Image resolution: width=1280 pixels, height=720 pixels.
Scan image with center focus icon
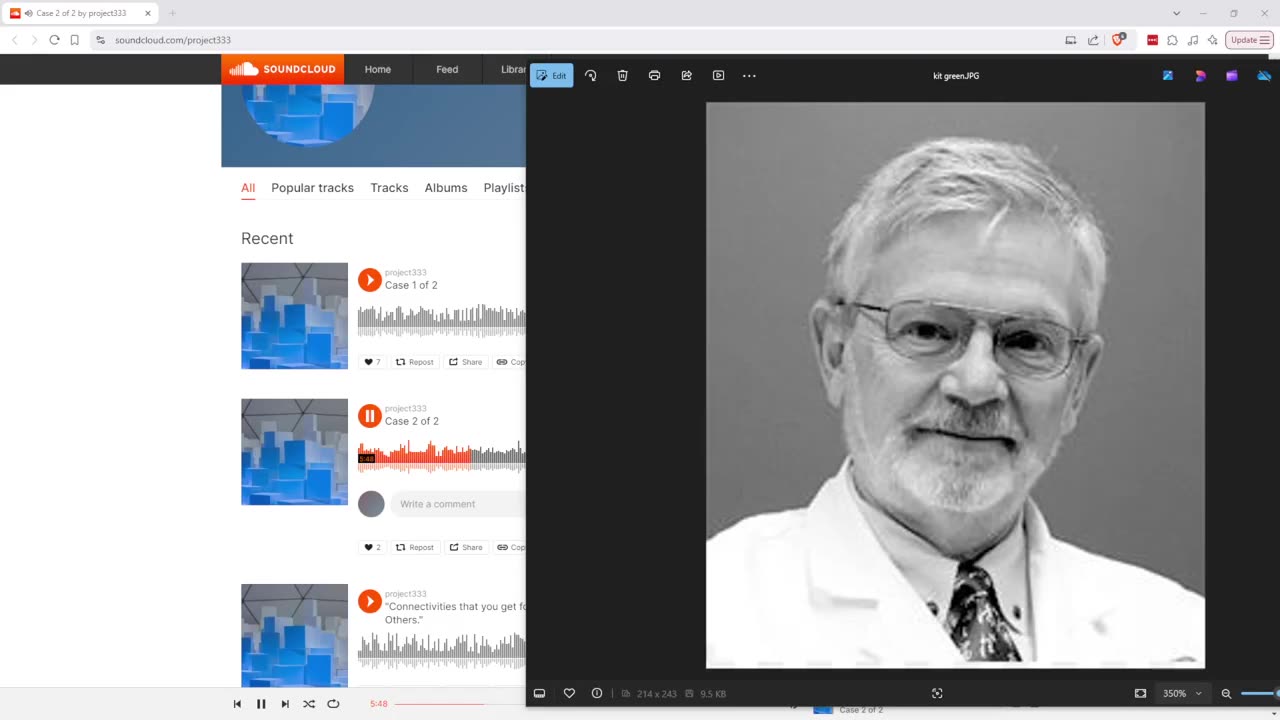click(x=937, y=693)
